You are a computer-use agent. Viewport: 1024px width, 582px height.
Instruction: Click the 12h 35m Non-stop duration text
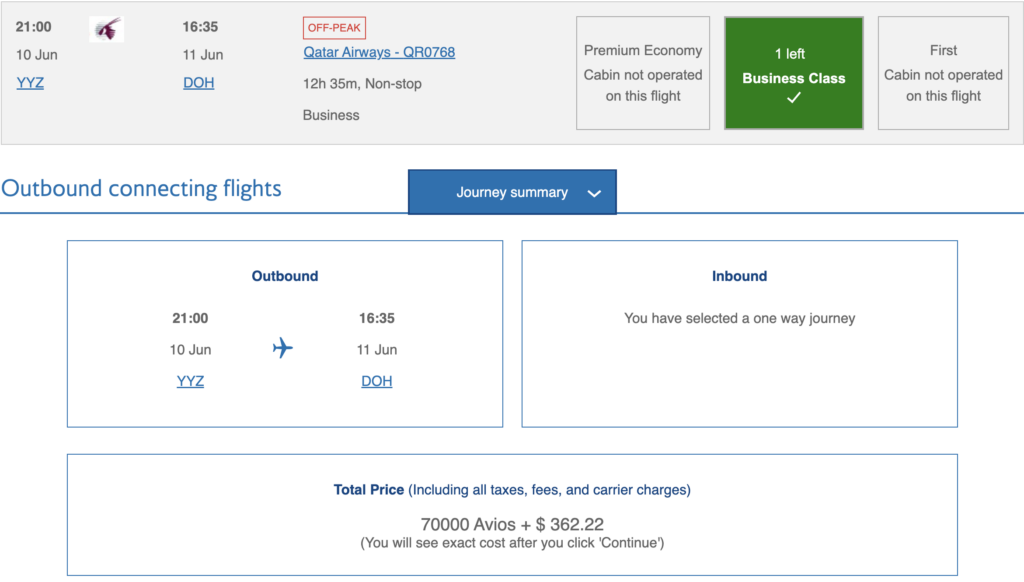362,84
